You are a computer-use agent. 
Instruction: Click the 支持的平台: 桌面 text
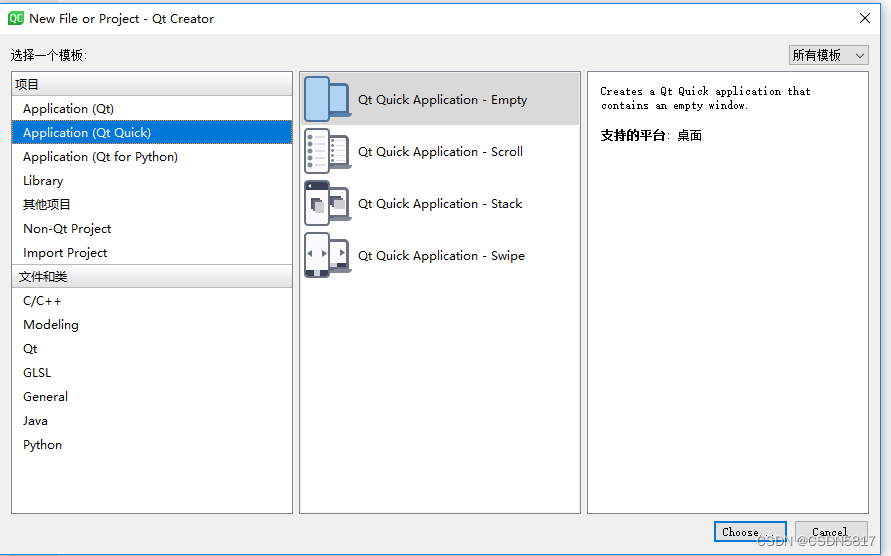tap(651, 135)
